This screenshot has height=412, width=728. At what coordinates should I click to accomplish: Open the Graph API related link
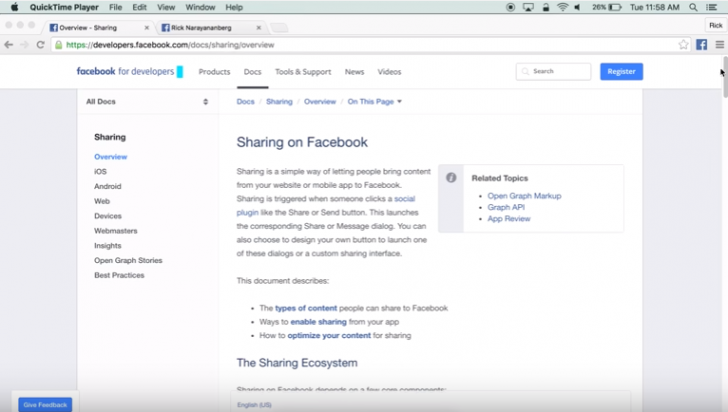506,207
